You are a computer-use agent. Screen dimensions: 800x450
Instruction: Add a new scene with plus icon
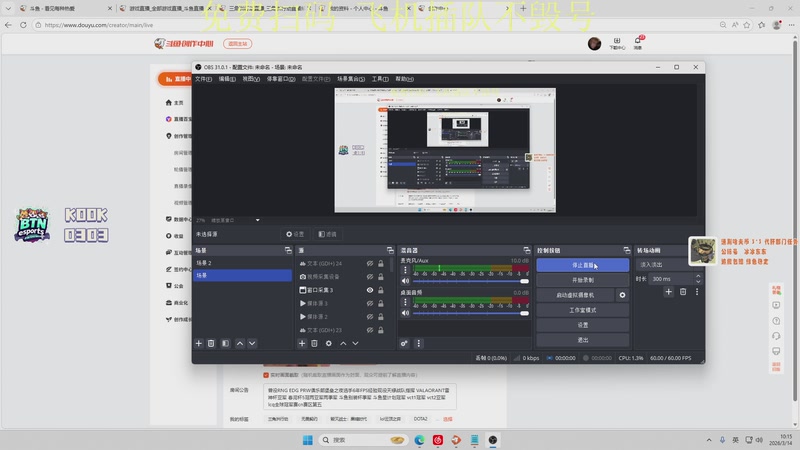[199, 343]
